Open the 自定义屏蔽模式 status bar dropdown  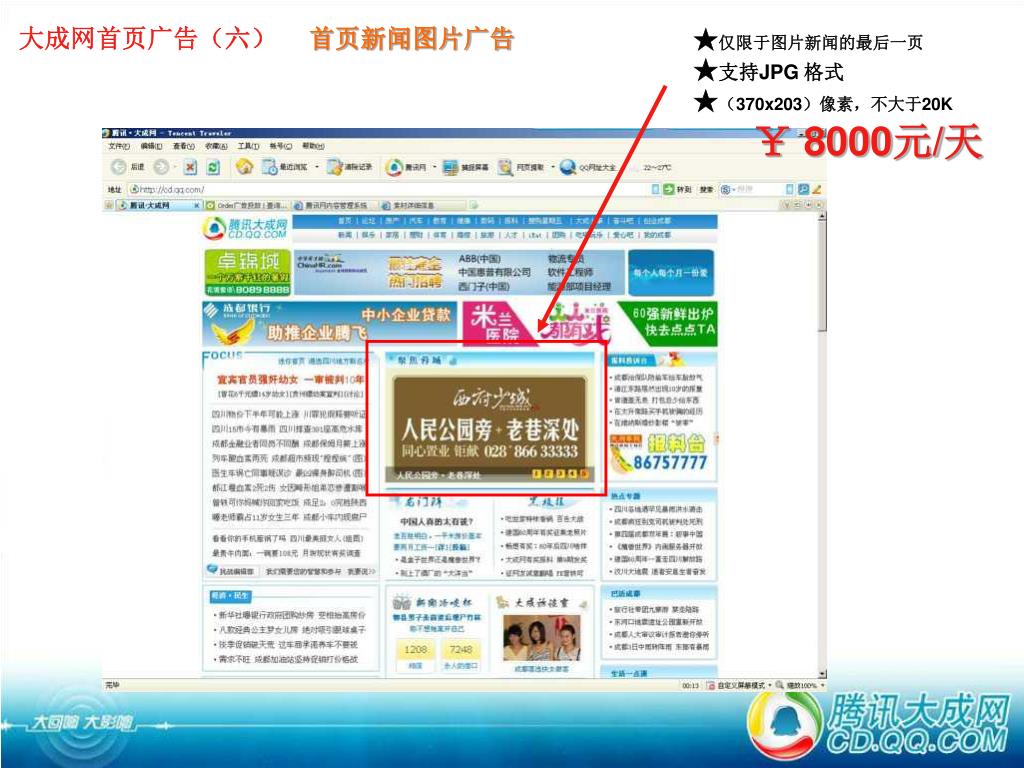740,686
